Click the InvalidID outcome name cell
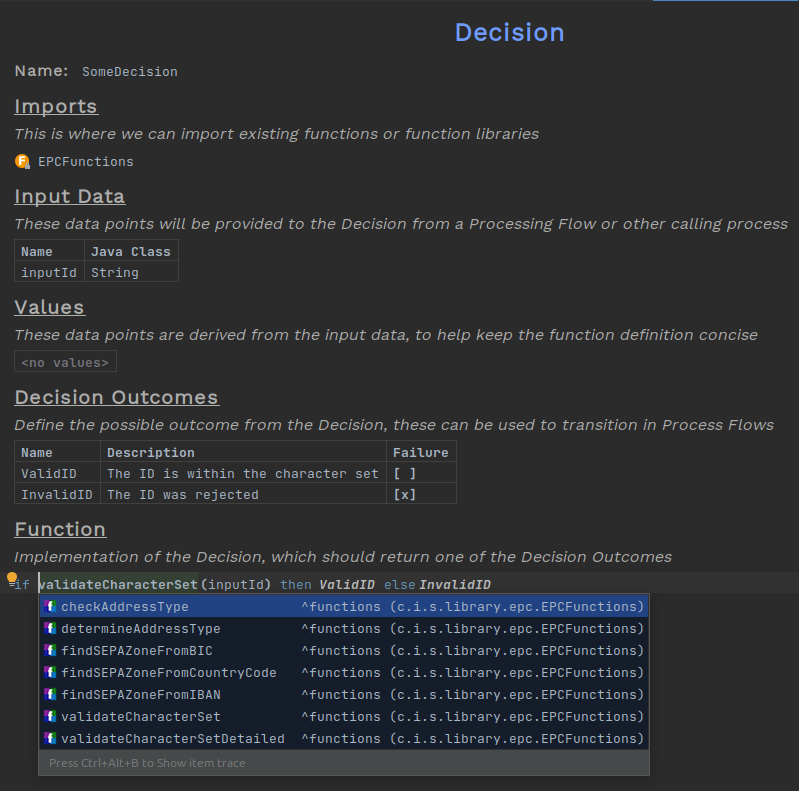799x791 pixels. (57, 494)
